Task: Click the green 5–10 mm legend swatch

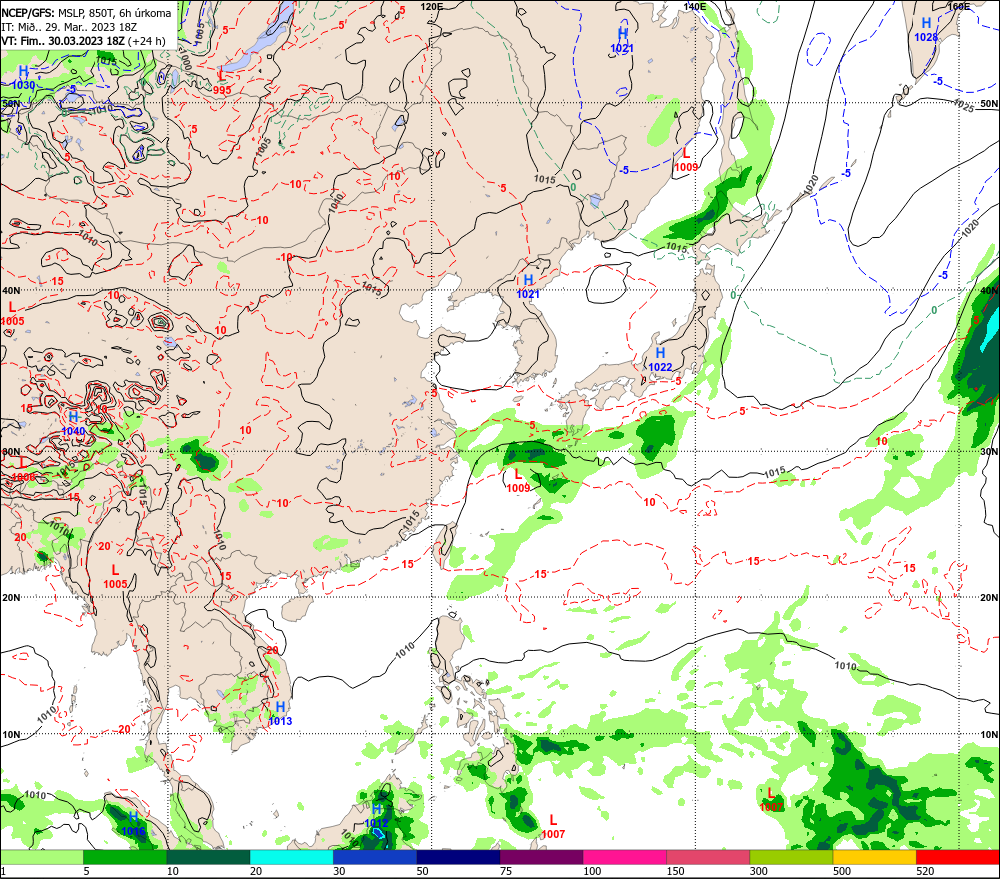Action: coord(124,857)
